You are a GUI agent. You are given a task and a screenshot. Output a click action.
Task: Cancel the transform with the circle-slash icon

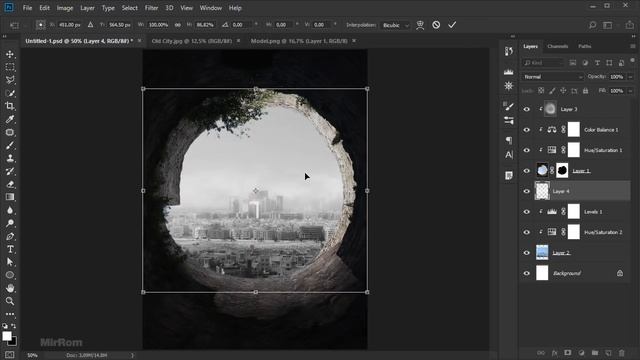click(436, 25)
